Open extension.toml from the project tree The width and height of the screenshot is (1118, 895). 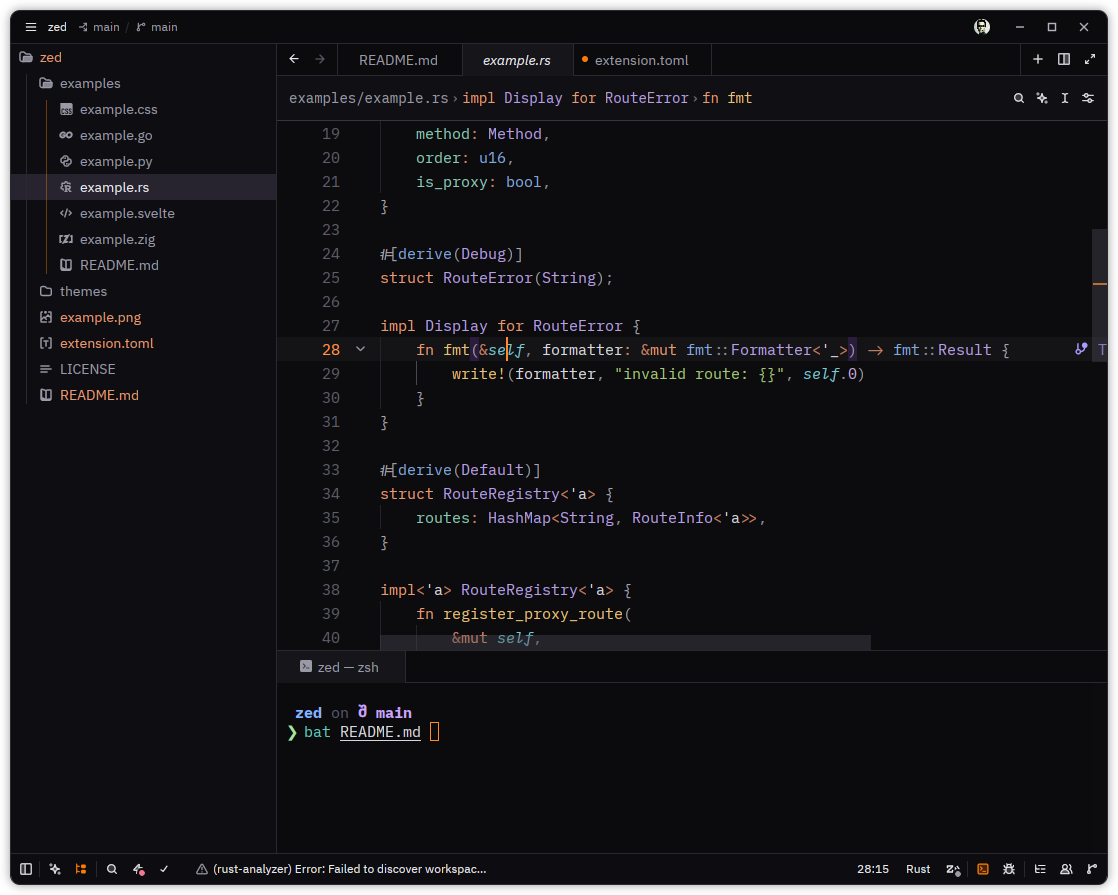[x=143, y=343]
